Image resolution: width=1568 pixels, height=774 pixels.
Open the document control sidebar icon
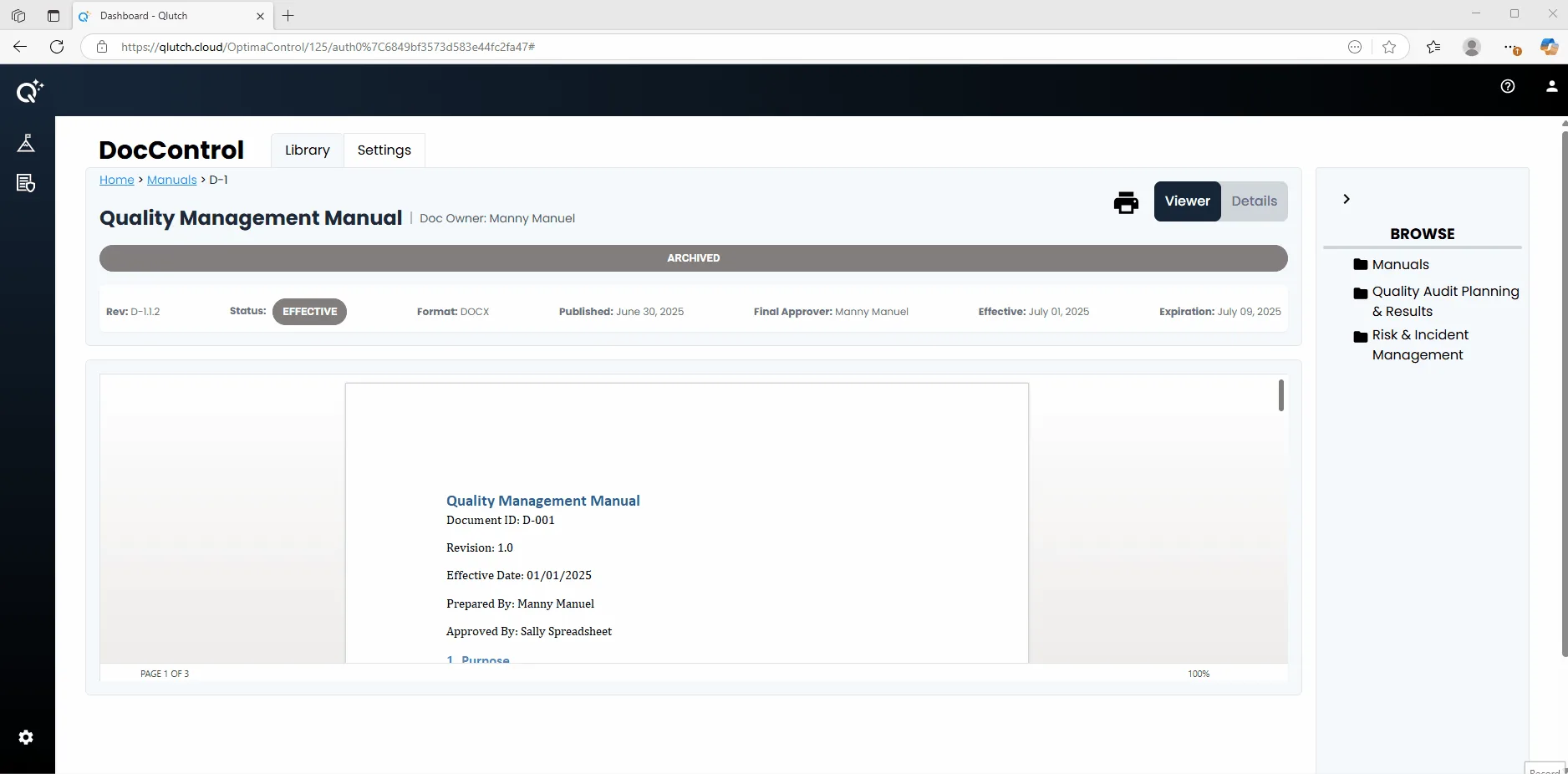pos(26,183)
